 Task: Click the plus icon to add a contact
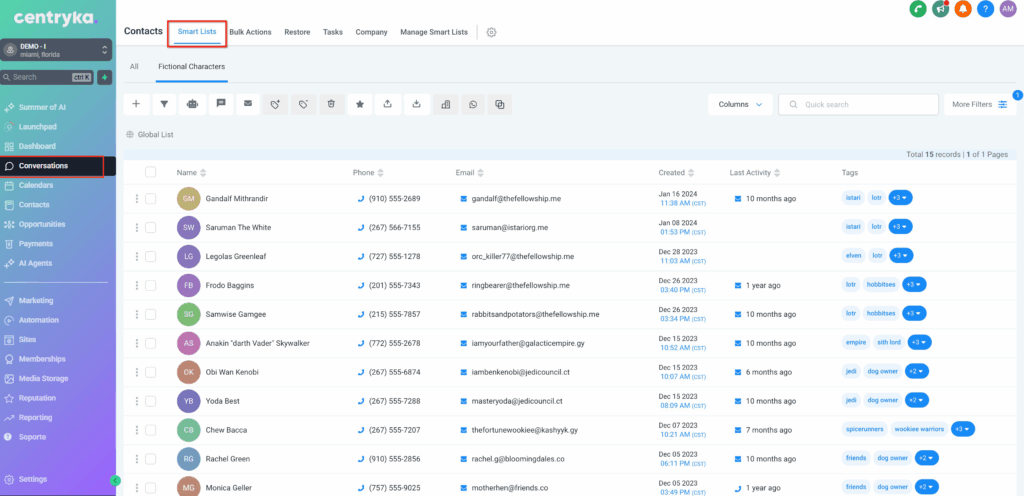[x=136, y=104]
